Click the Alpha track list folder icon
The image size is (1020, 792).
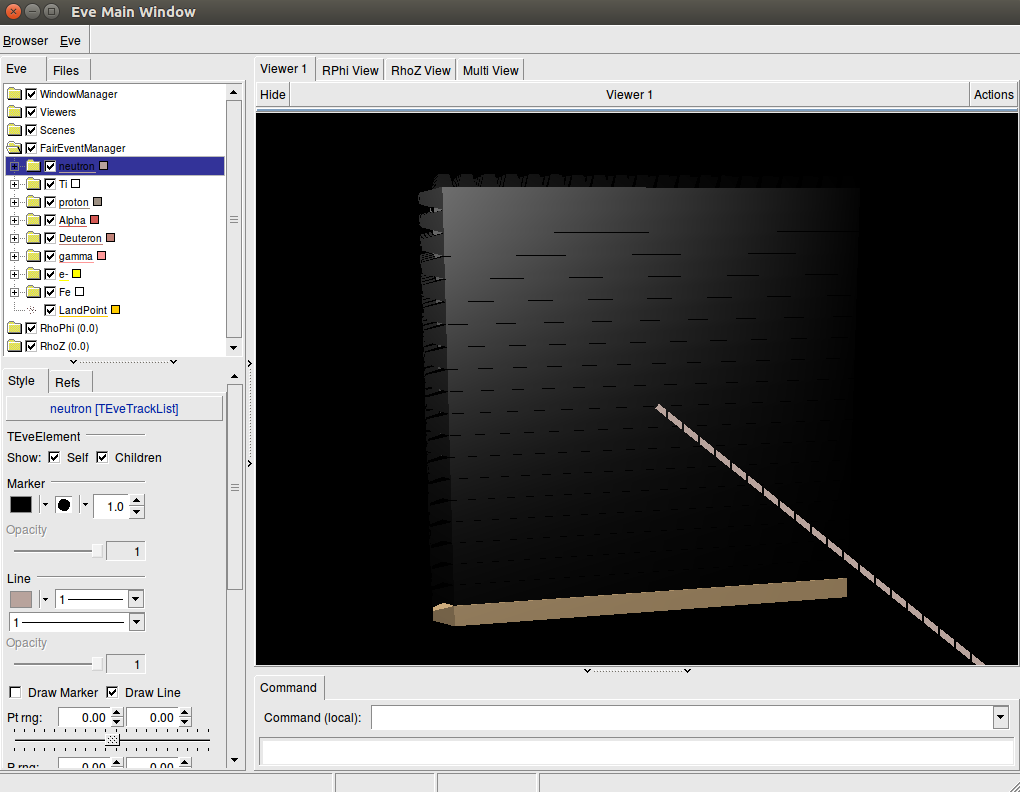(33, 220)
